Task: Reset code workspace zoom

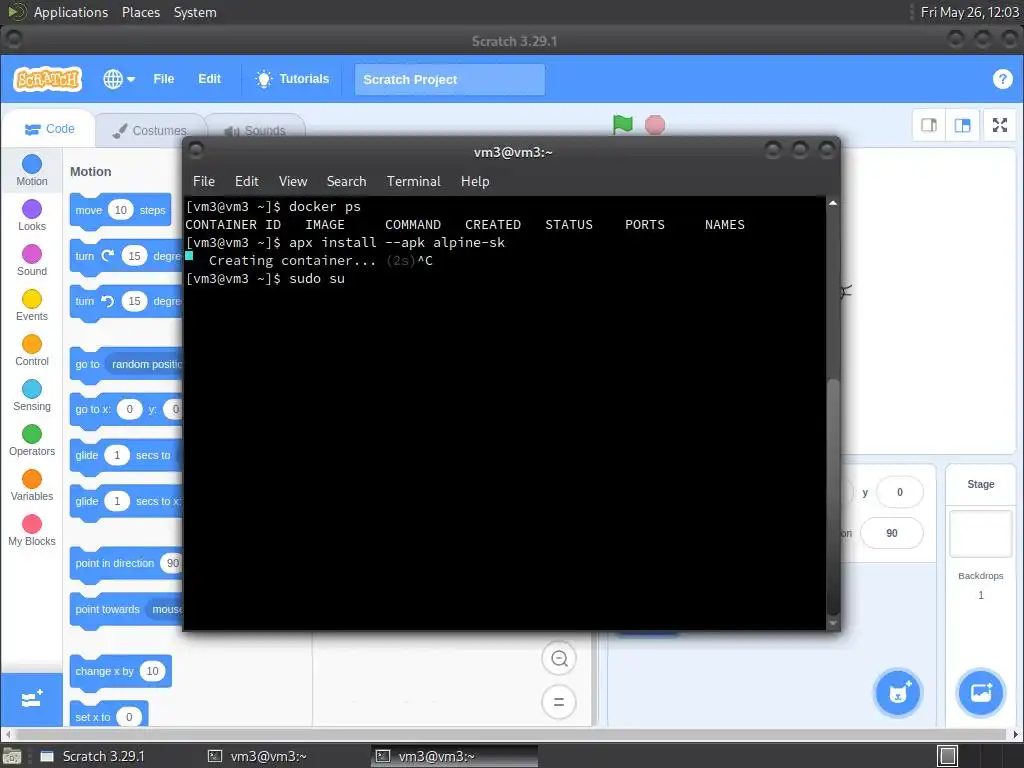Action: point(559,702)
